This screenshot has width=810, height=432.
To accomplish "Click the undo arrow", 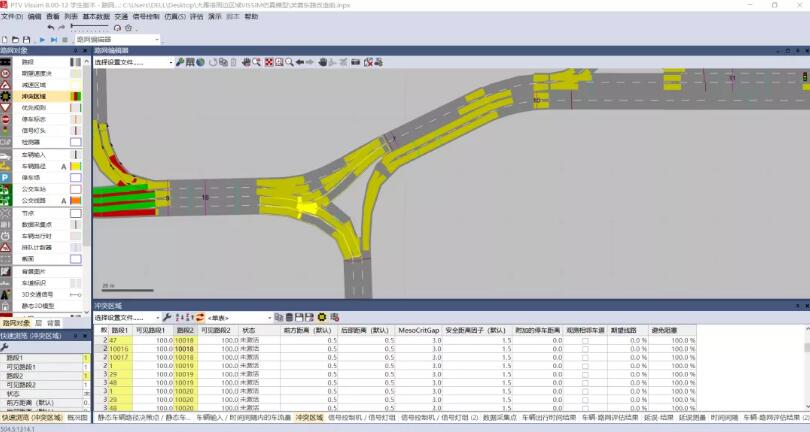I will [x=51, y=27].
